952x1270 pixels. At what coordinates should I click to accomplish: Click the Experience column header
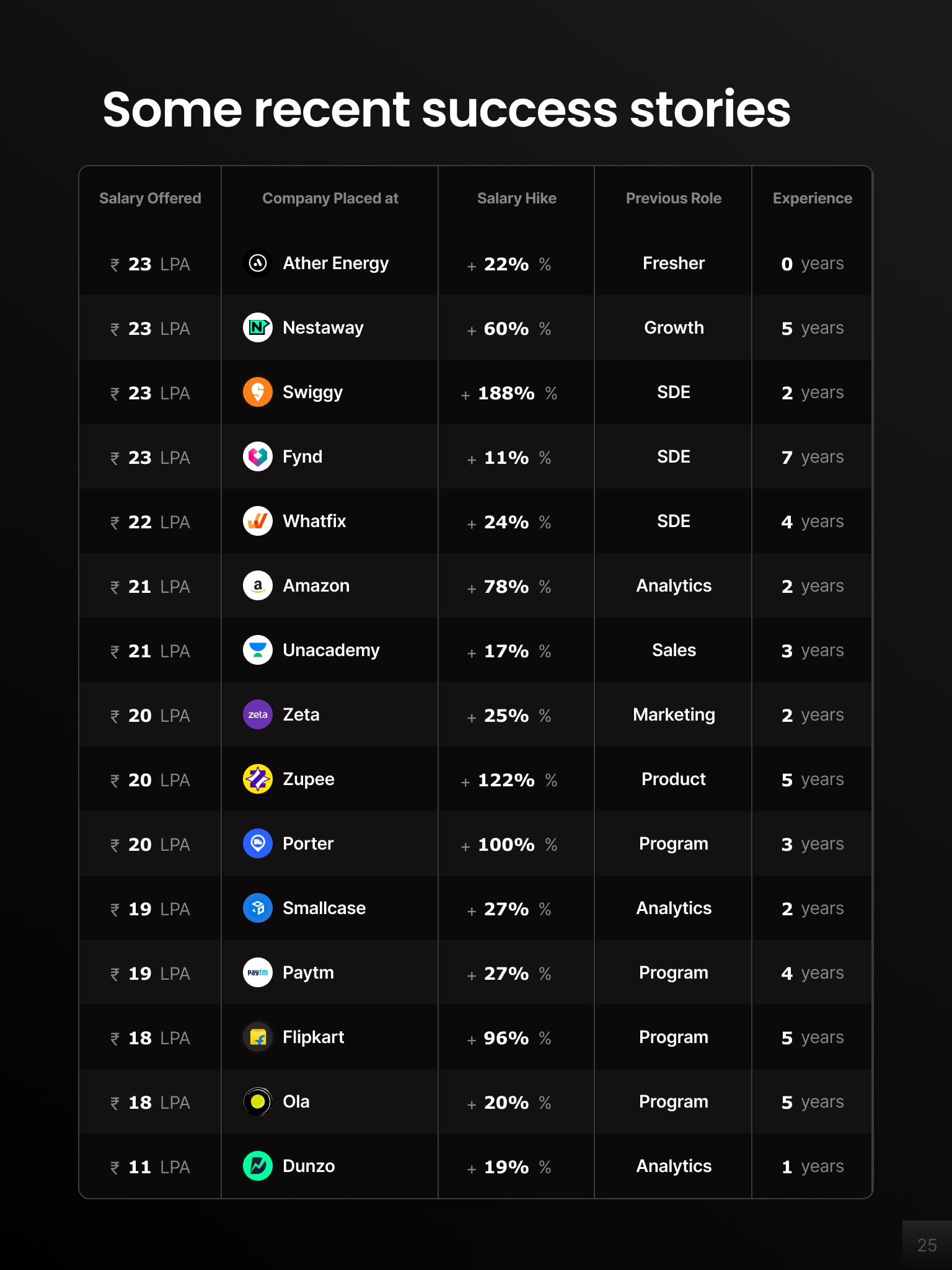812,198
